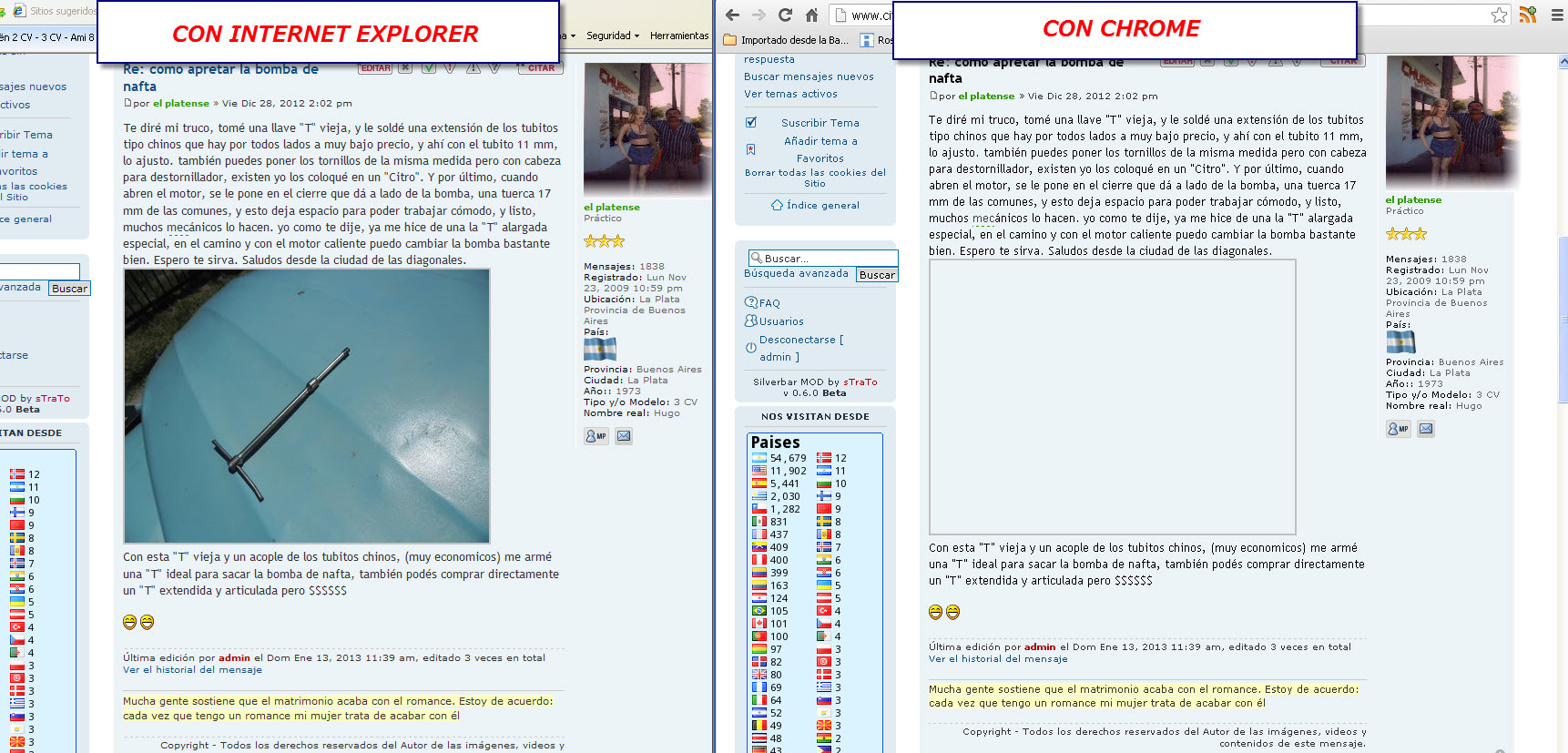Click the email envelope icon in Chrome profile
This screenshot has width=1568, height=753.
coord(1426,429)
